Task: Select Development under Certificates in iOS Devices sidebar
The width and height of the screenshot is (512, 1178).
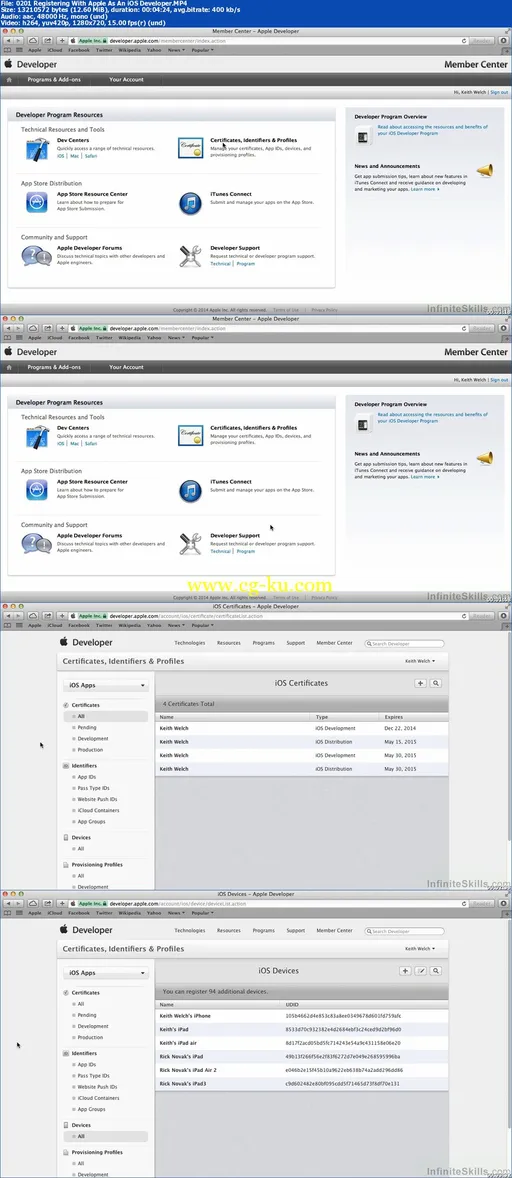Action: (93, 1026)
